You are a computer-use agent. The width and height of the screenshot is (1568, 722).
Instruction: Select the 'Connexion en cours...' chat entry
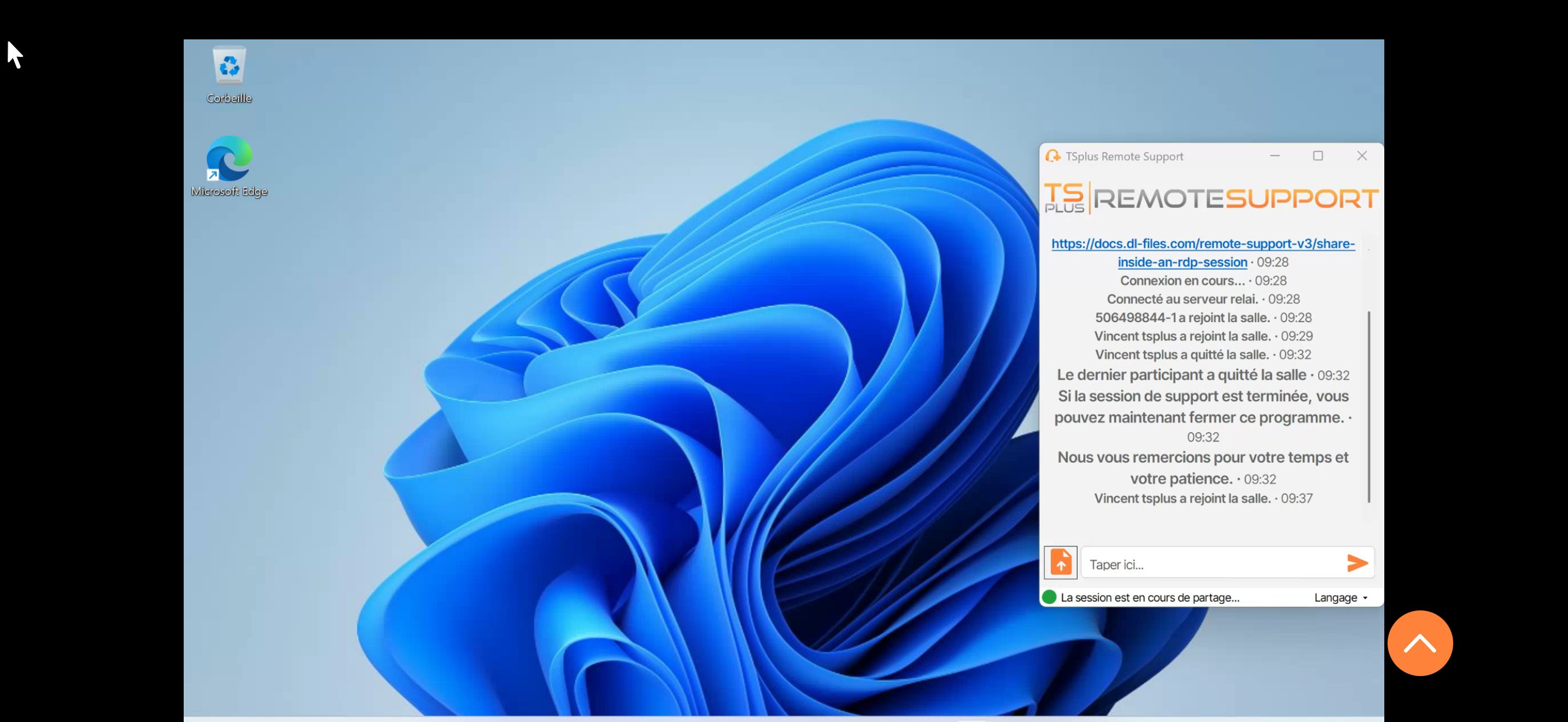[x=1182, y=281]
